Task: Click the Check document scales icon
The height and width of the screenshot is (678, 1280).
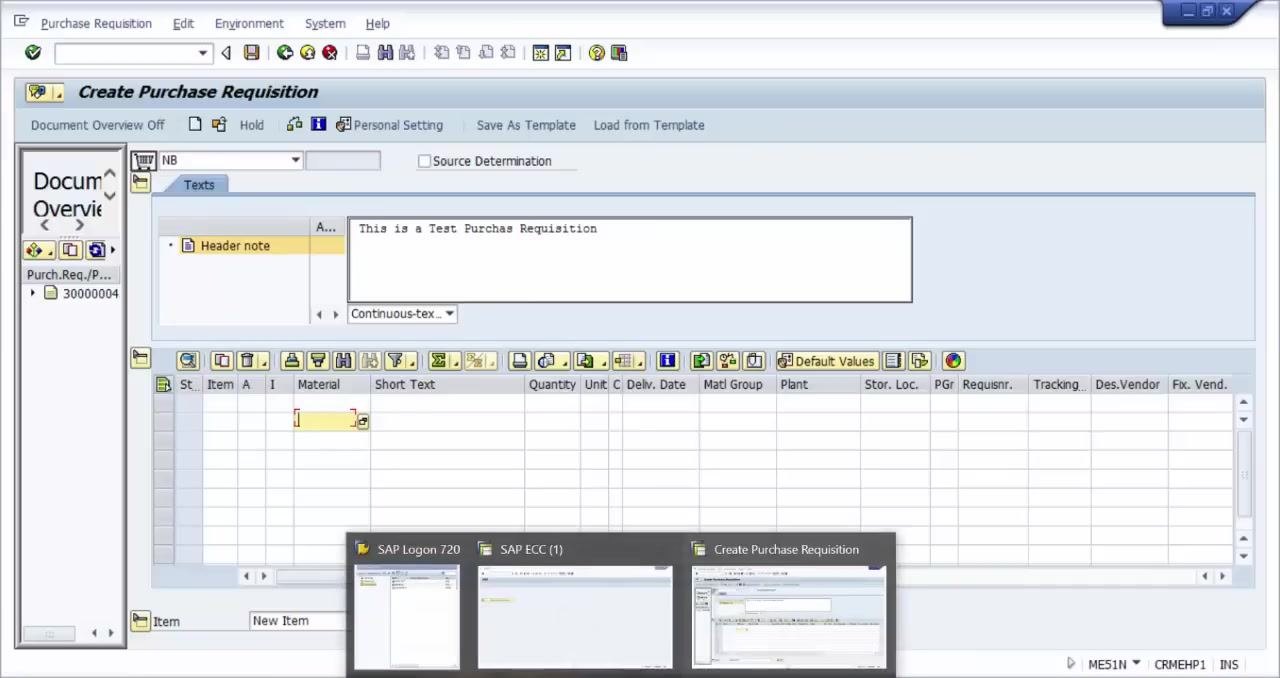Action: point(294,125)
